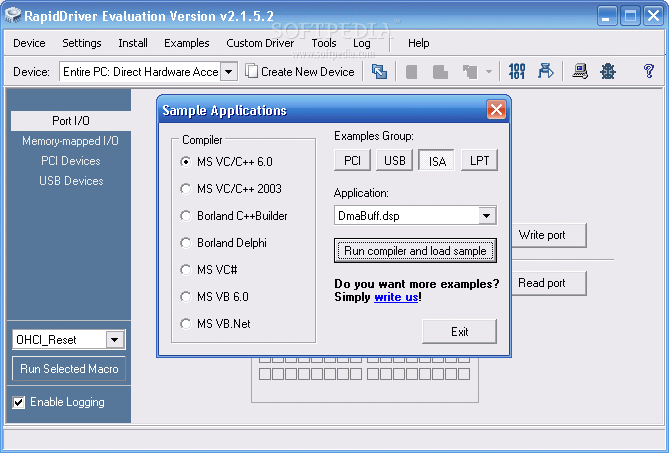Open the Device menu
The image size is (669, 453).
(29, 43)
